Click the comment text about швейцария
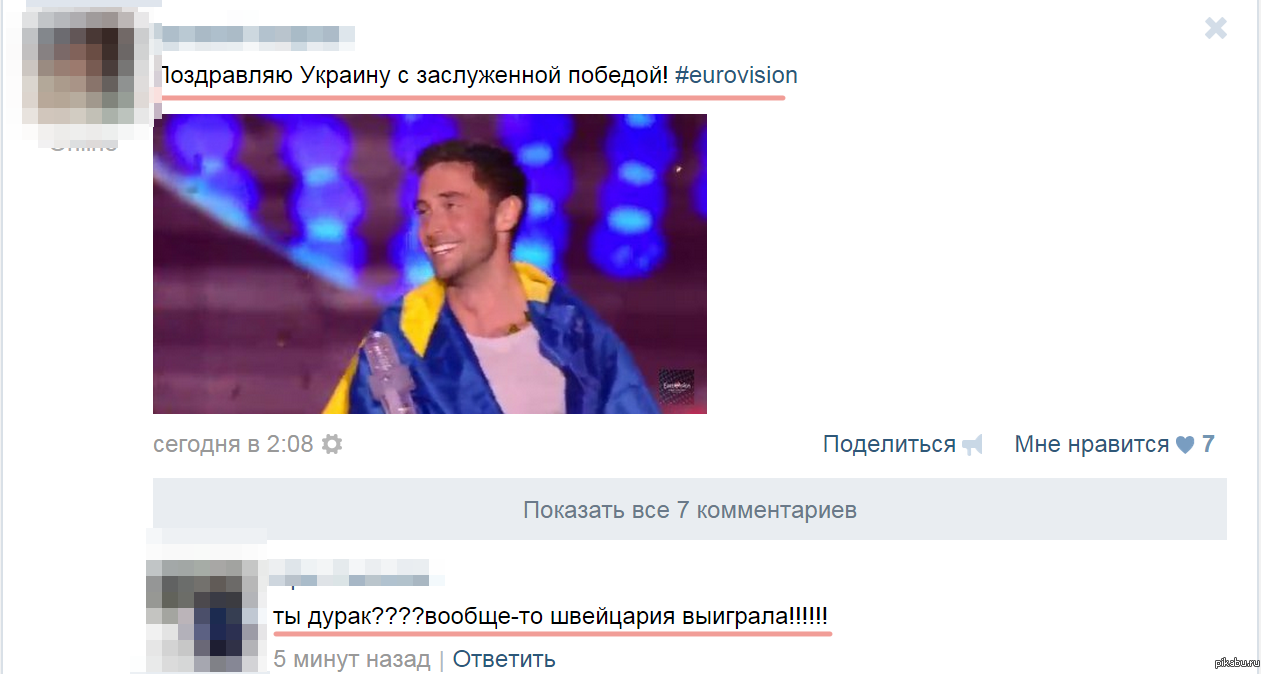This screenshot has width=1265, height=674. click(x=551, y=617)
